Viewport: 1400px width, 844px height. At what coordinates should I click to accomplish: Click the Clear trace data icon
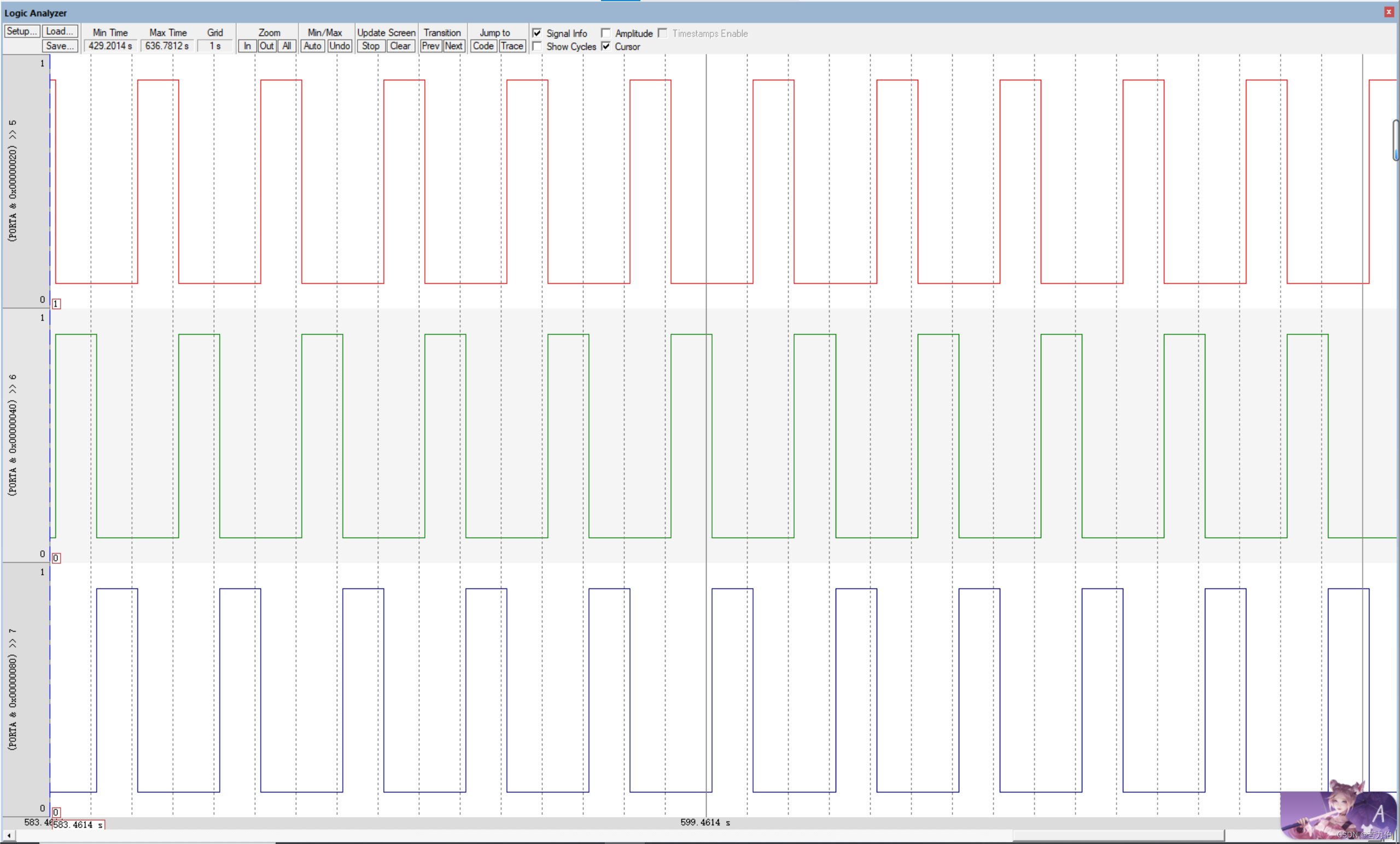pyautogui.click(x=400, y=46)
